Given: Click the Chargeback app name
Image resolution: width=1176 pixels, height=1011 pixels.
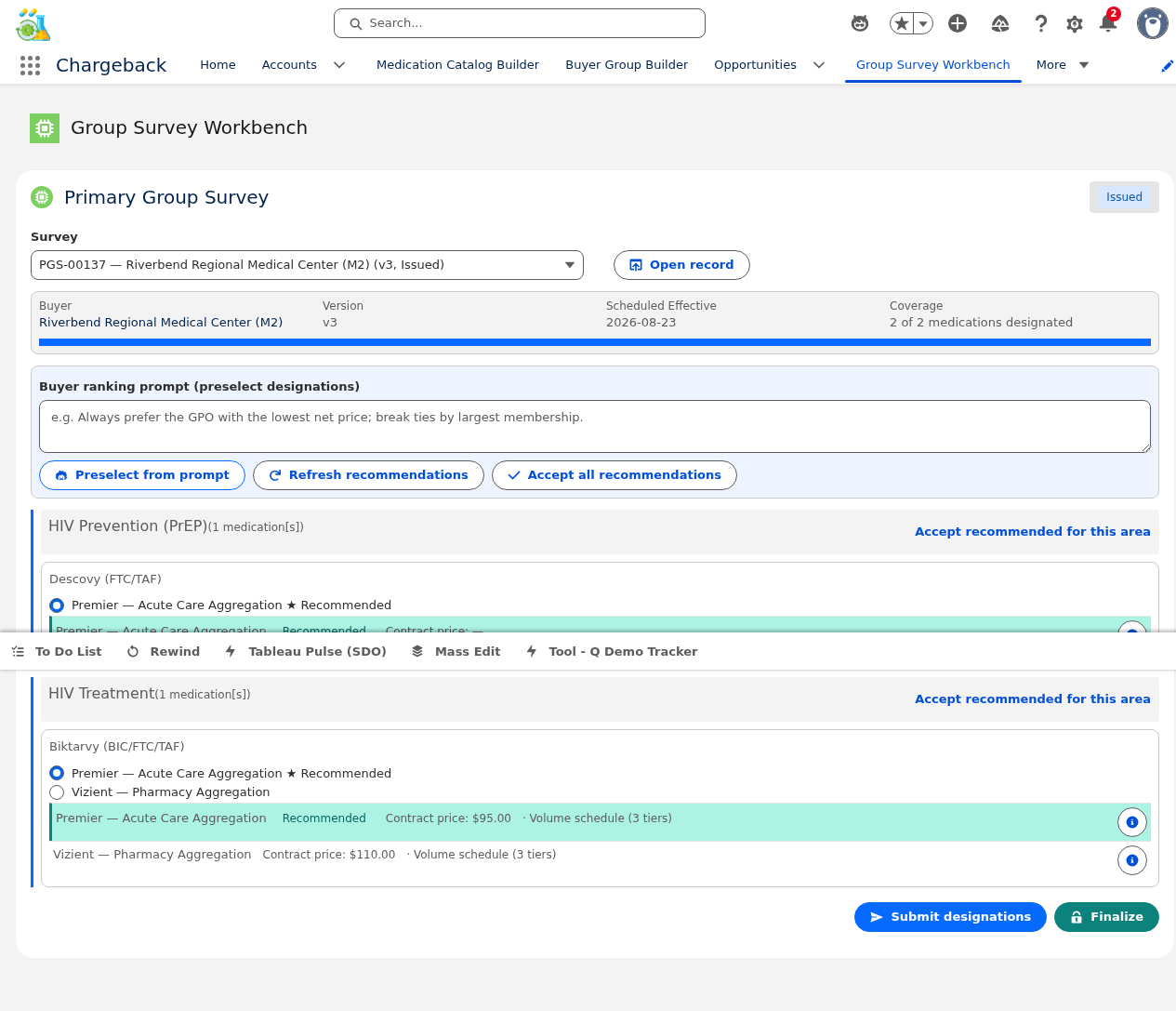Looking at the screenshot, I should coord(112,65).
